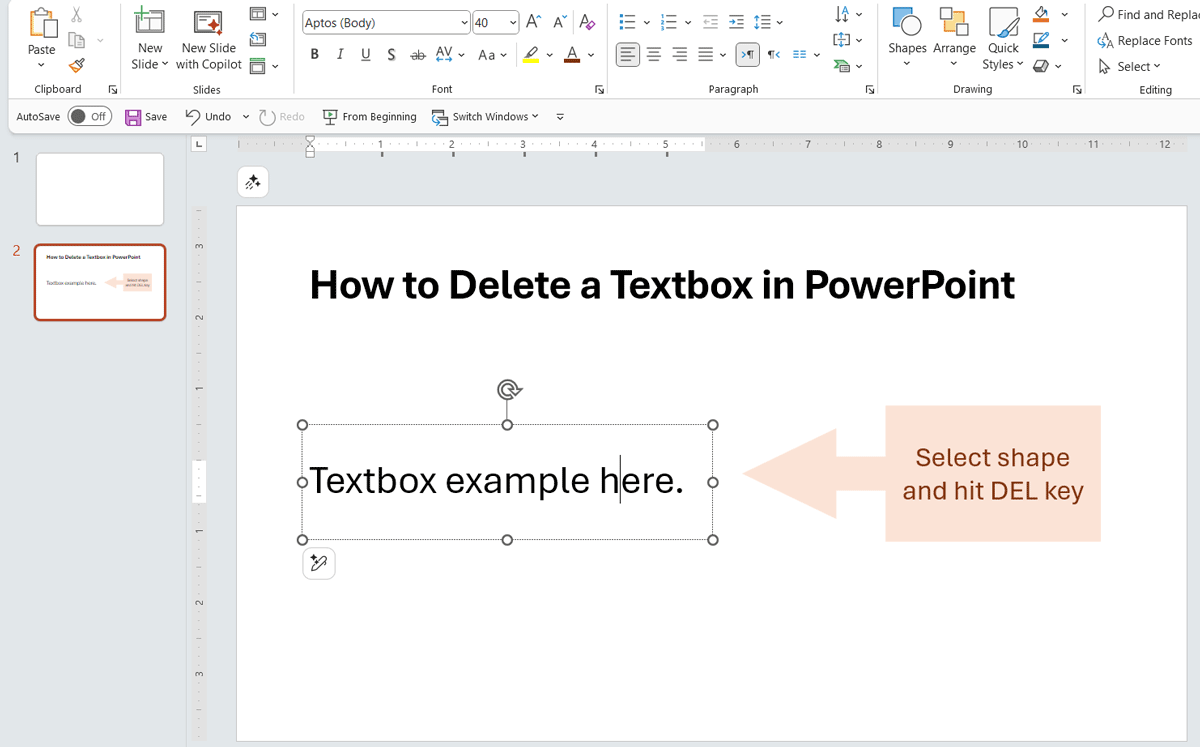Screen dimensions: 1200x747
Task: Click the Cut scissors icon
Action: [x=77, y=15]
